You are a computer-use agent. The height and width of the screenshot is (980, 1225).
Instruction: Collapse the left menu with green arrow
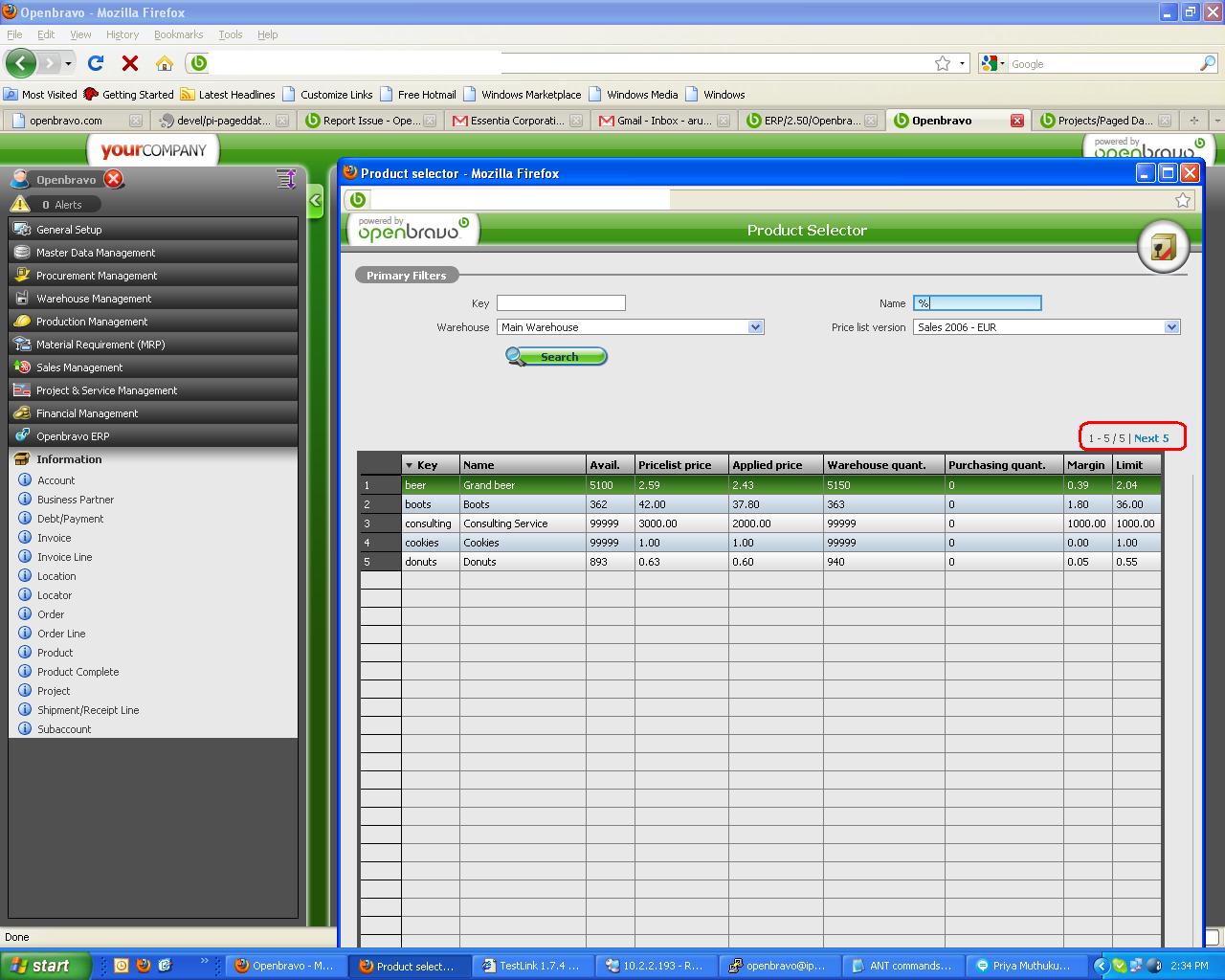coord(315,201)
